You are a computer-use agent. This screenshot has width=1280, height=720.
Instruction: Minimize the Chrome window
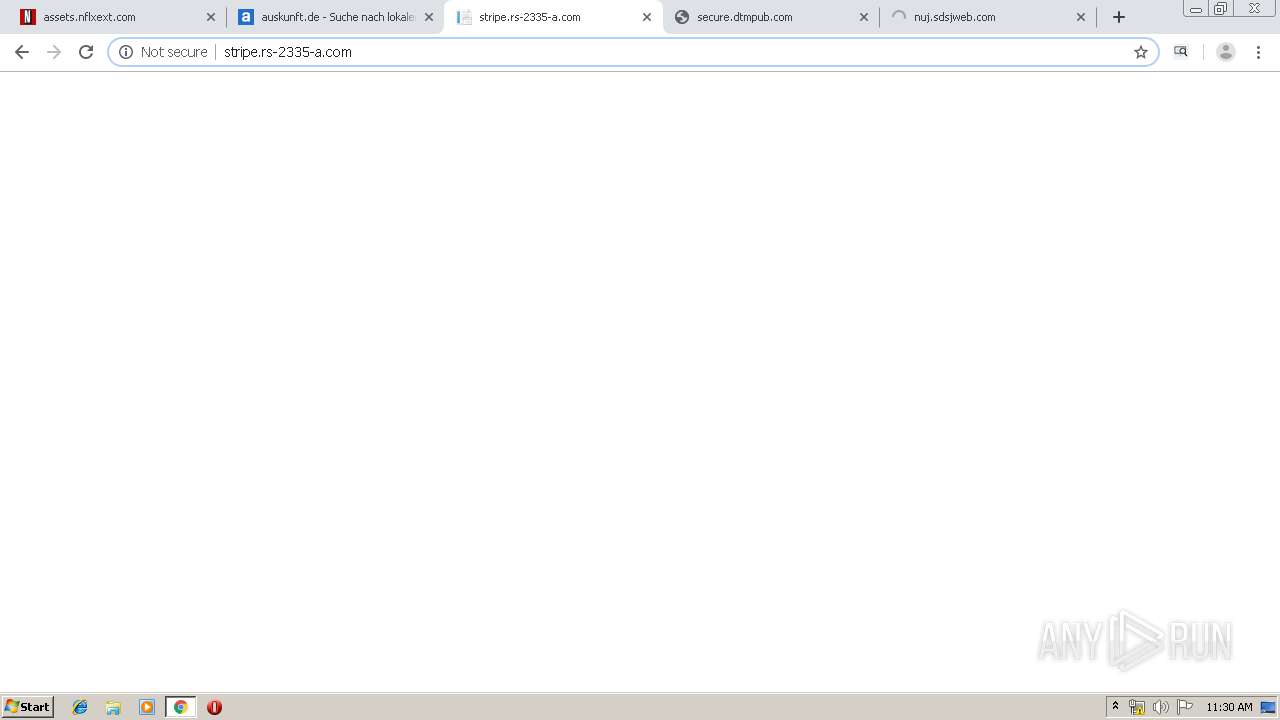(1196, 9)
